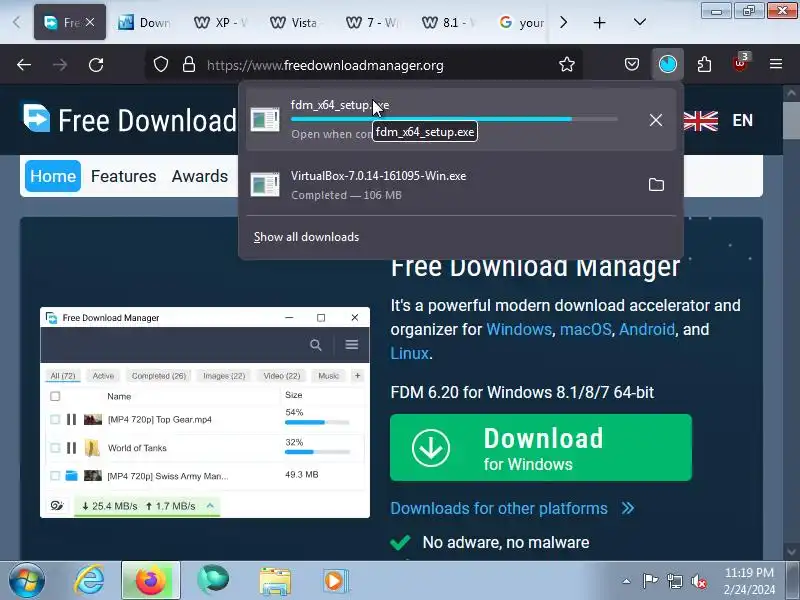The width and height of the screenshot is (800, 600).
Task: Tick the World of Tanks checkbox
Action: pyautogui.click(x=55, y=448)
